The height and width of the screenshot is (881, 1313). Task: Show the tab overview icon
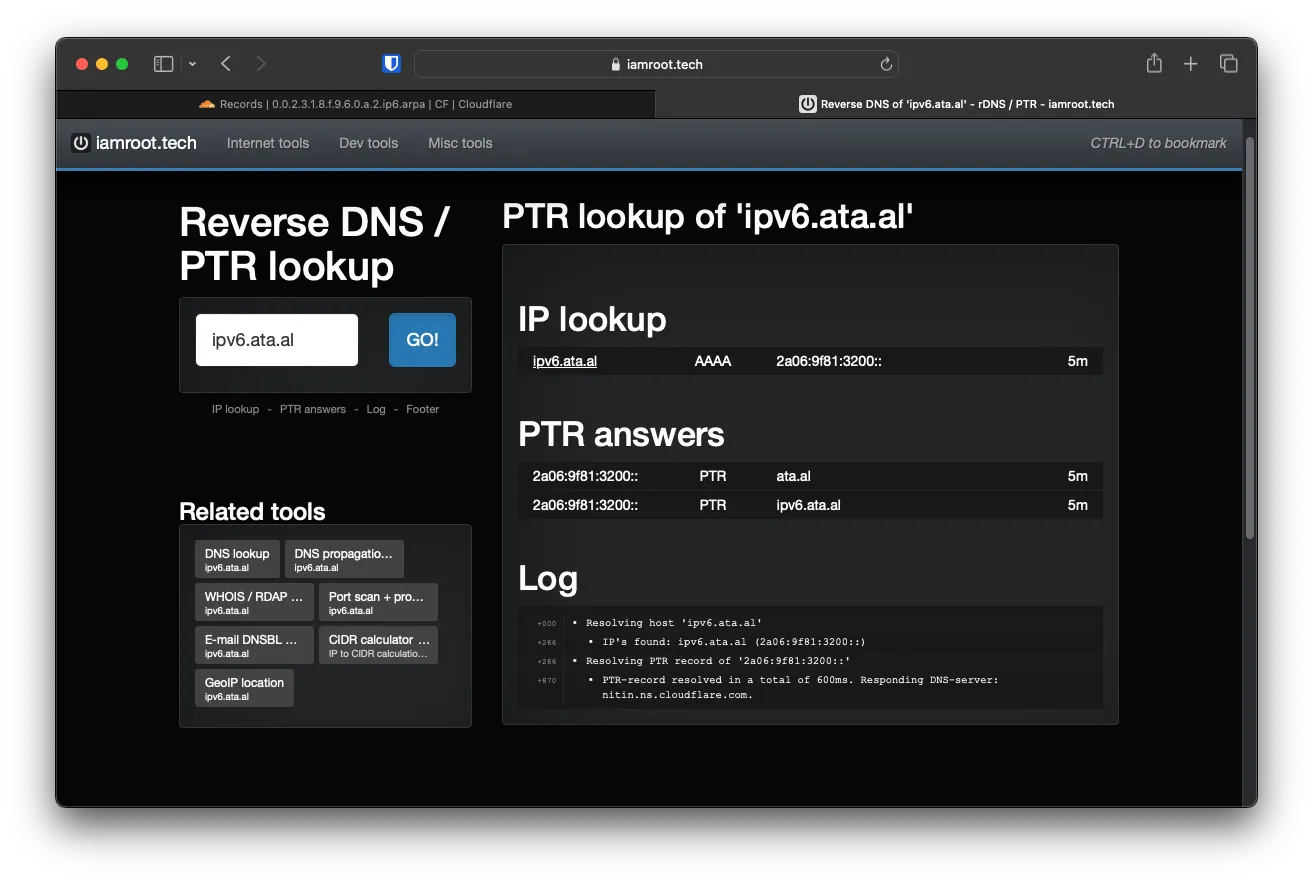1229,64
